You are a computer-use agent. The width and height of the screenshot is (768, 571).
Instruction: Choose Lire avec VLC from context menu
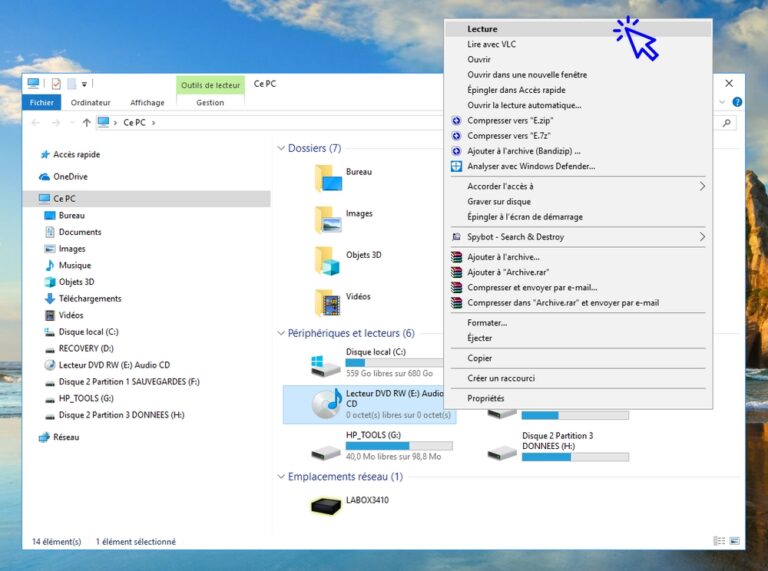pos(491,44)
